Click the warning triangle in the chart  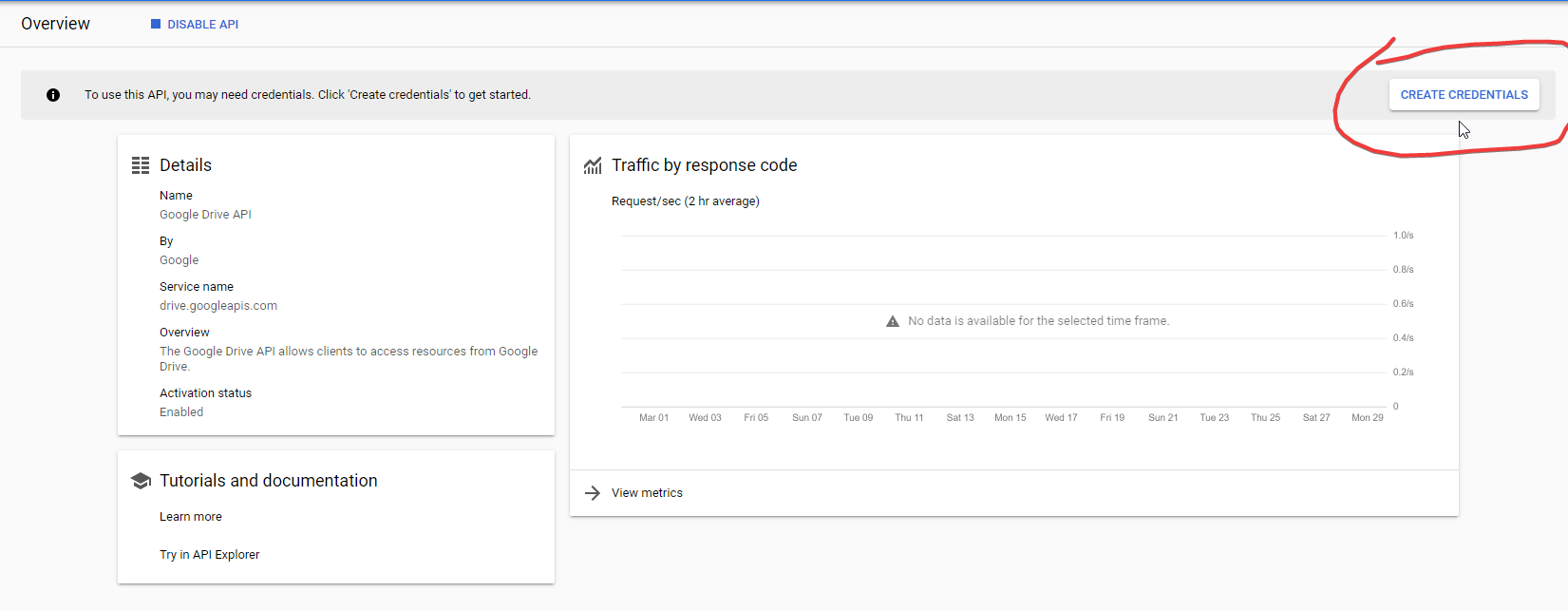click(x=893, y=321)
